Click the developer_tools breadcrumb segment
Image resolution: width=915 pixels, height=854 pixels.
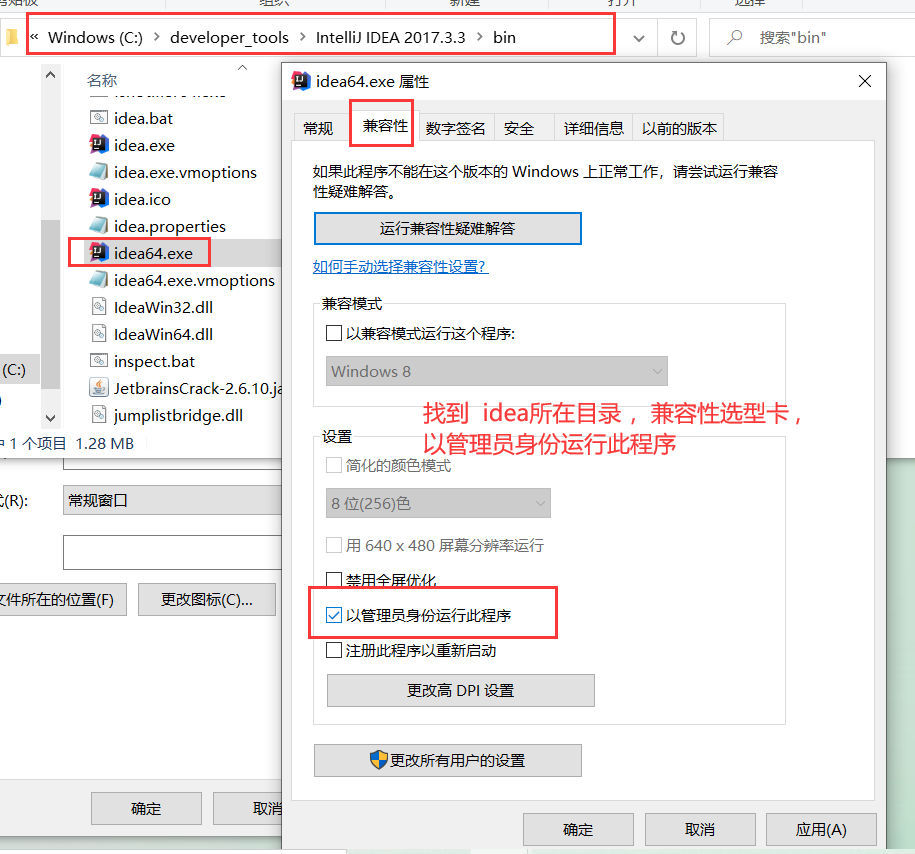pyautogui.click(x=229, y=37)
